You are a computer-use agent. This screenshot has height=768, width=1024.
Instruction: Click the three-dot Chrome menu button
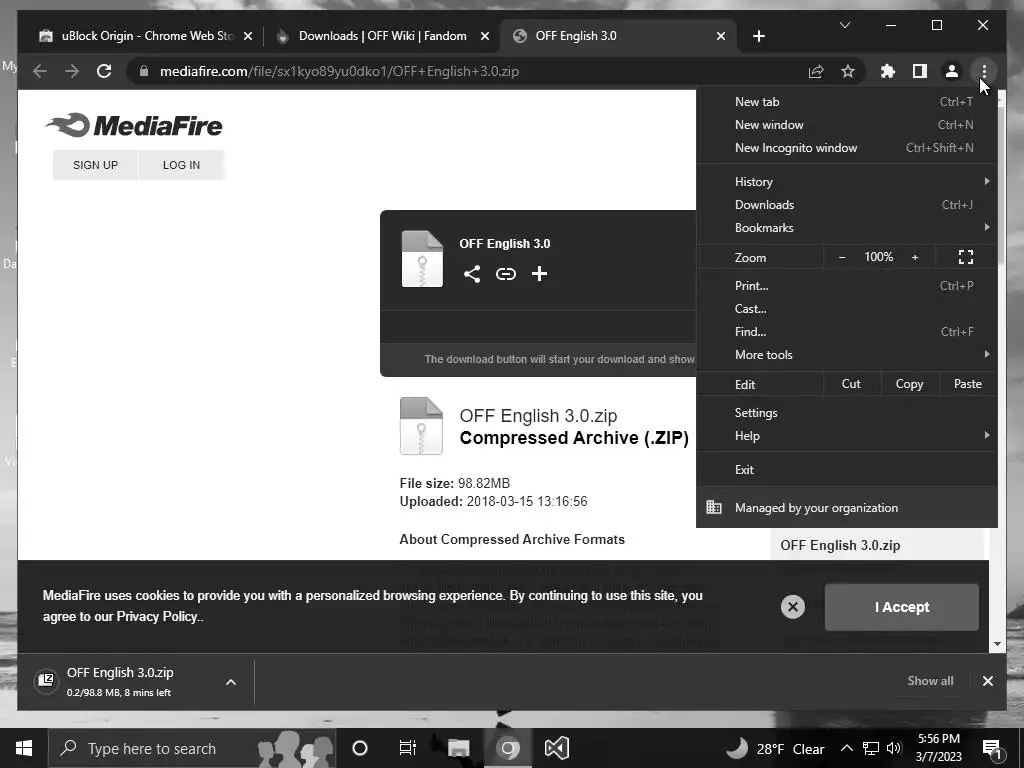tap(984, 71)
